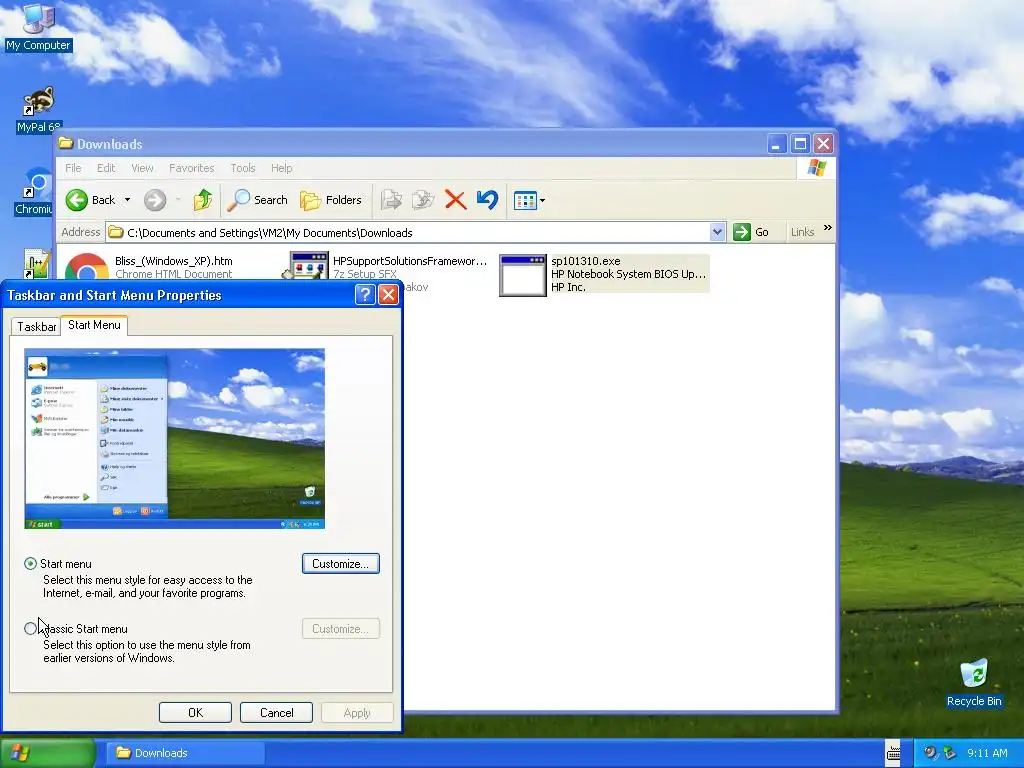
Task: Click the Forward navigation arrow
Action: click(x=155, y=200)
